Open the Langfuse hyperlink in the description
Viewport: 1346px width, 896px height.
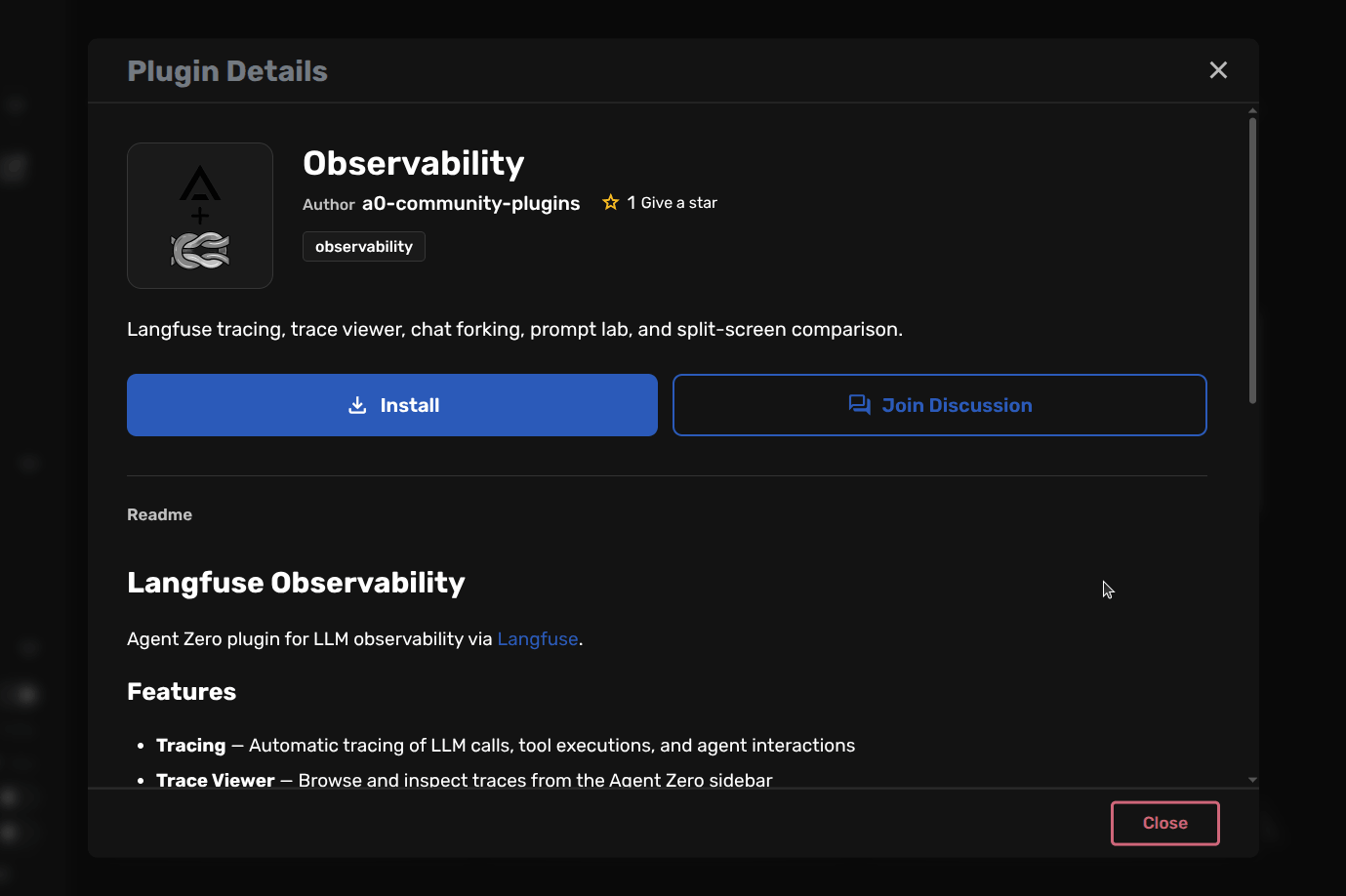click(537, 638)
